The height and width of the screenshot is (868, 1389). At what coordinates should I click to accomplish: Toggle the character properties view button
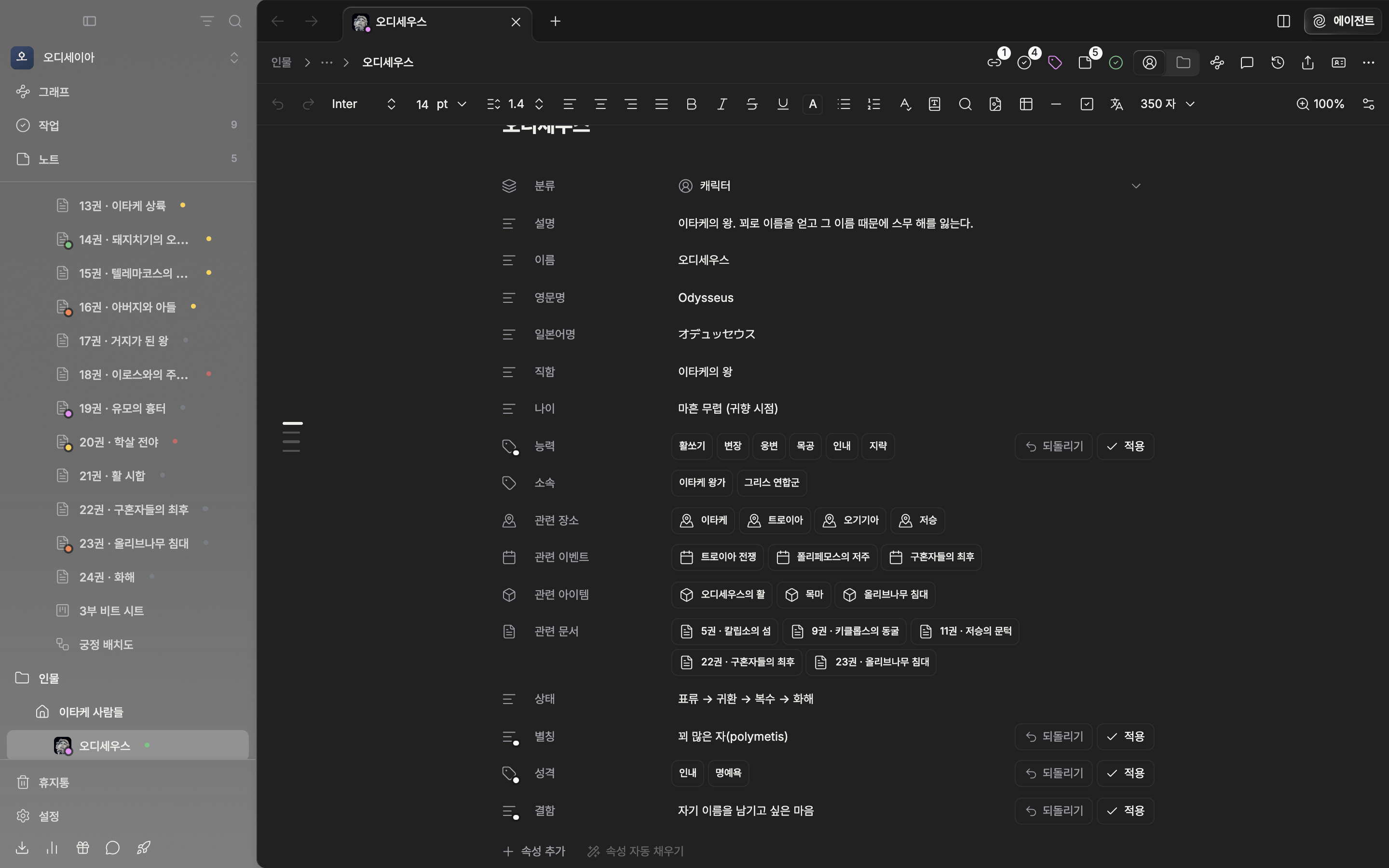point(1150,63)
